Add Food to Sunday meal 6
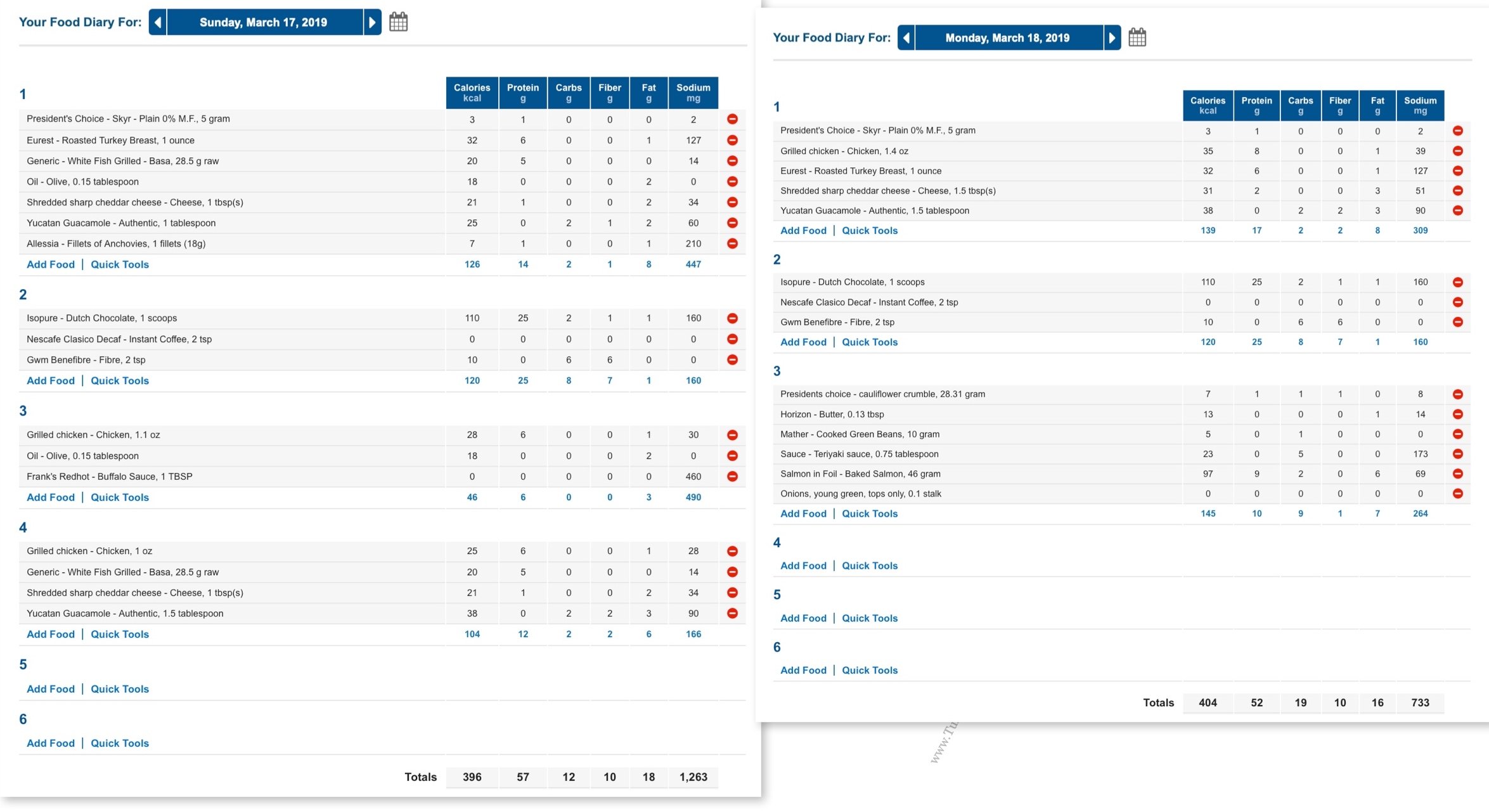1489x812 pixels. 51,743
